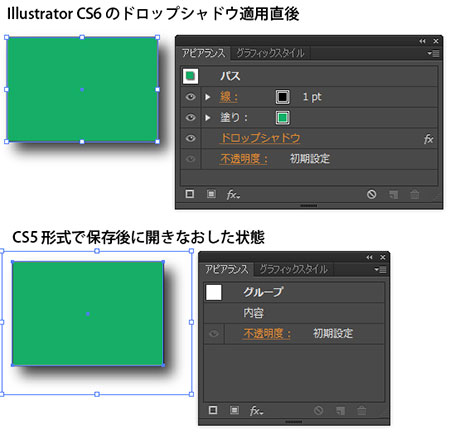
Task: Close the bottom Appearance panel
Action: point(383,257)
